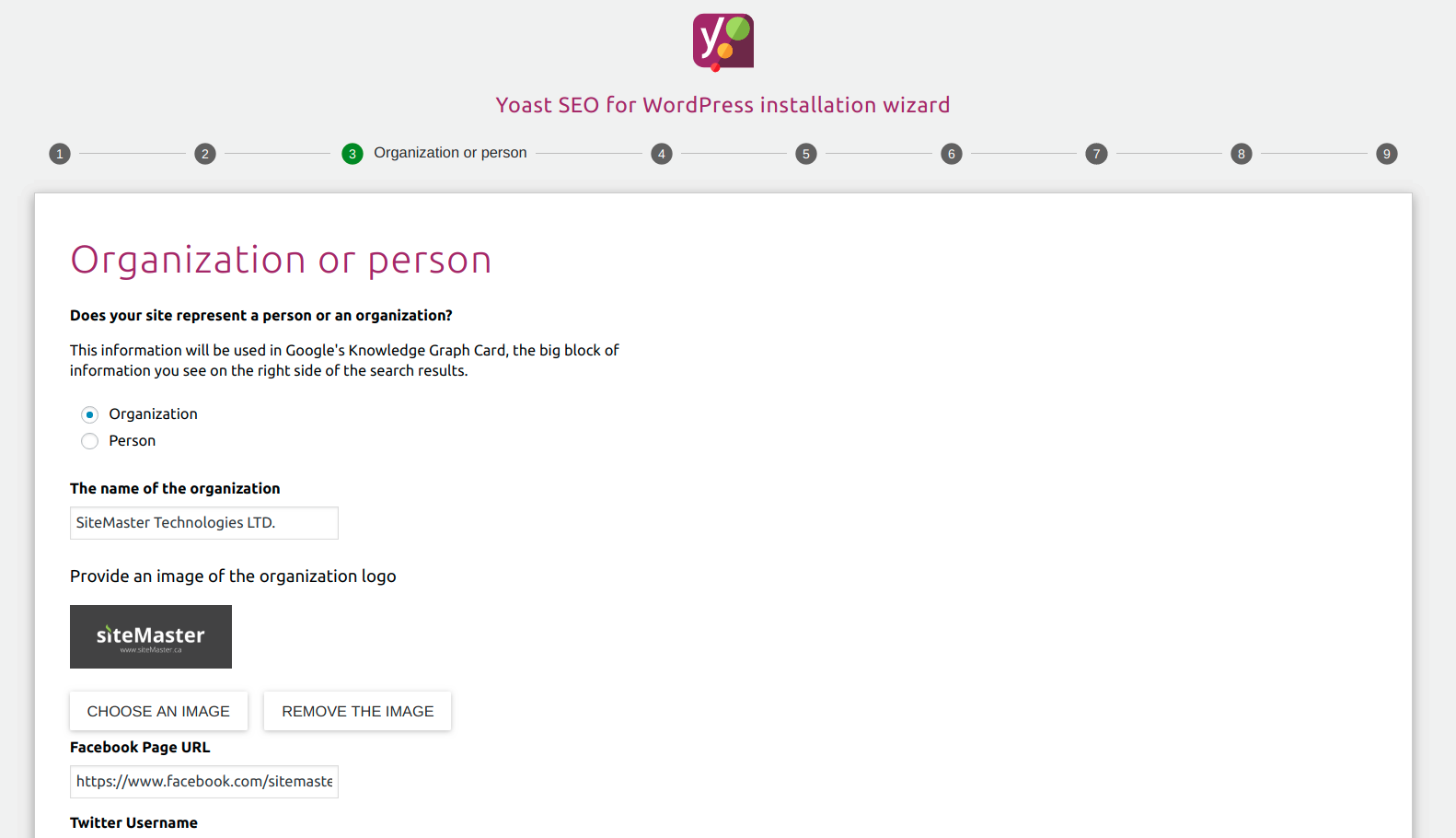This screenshot has height=838, width=1456.
Task: Select step 6 circle in stepper
Action: point(952,154)
